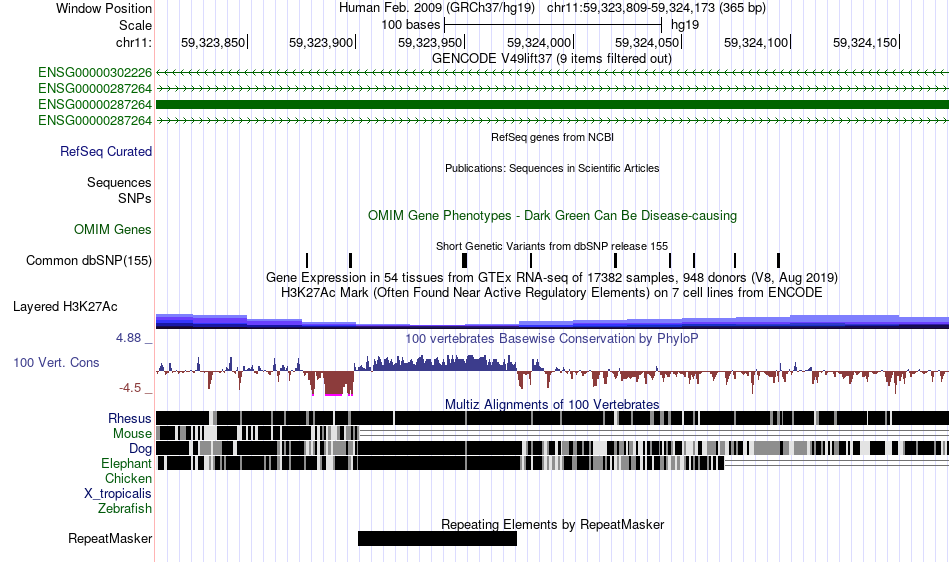This screenshot has height=562, width=950.
Task: Click the Elephant alignment label
Action: (126, 463)
